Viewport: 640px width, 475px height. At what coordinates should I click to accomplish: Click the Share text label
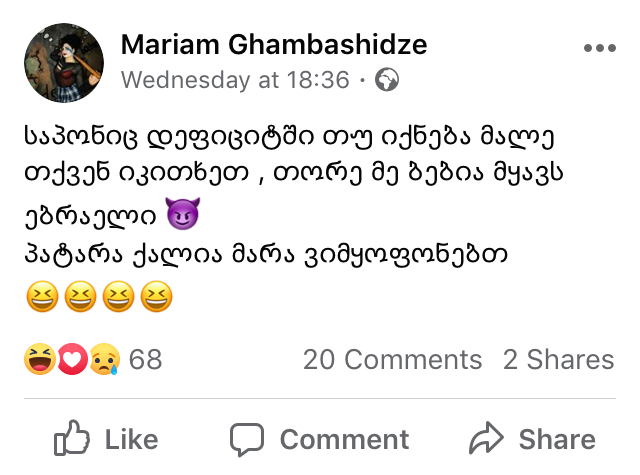pyautogui.click(x=557, y=439)
